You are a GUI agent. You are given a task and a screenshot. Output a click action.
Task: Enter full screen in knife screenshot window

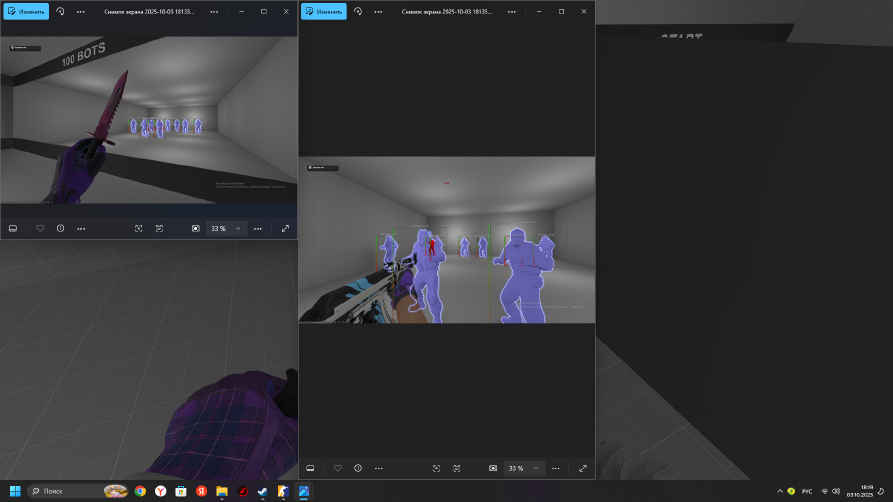(285, 228)
